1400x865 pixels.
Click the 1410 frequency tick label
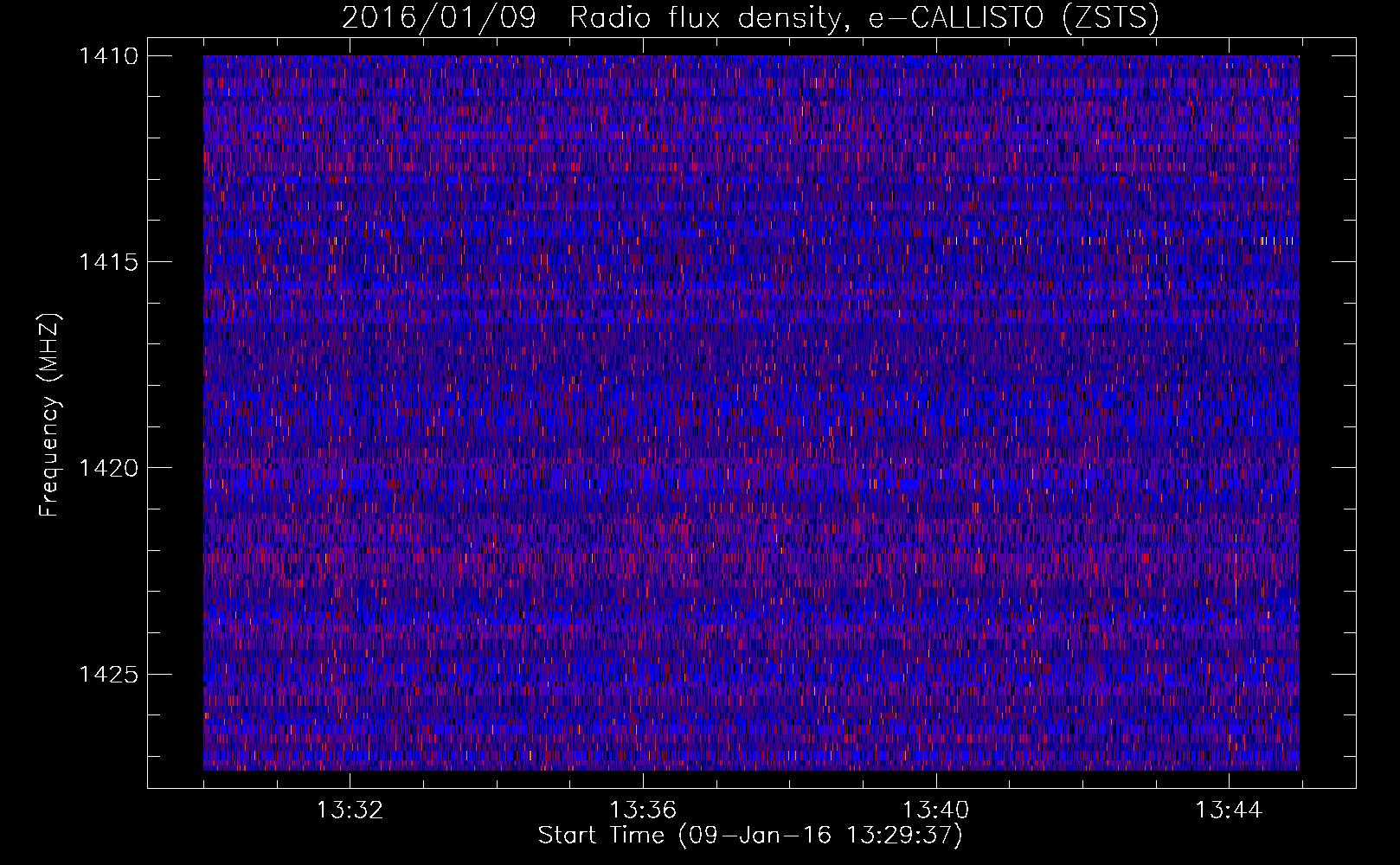108,56
